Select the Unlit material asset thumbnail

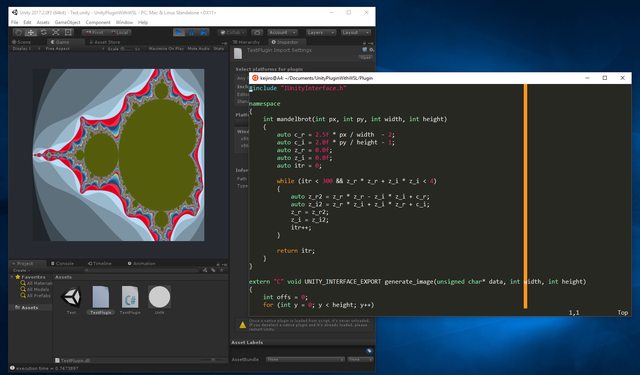[x=159, y=297]
